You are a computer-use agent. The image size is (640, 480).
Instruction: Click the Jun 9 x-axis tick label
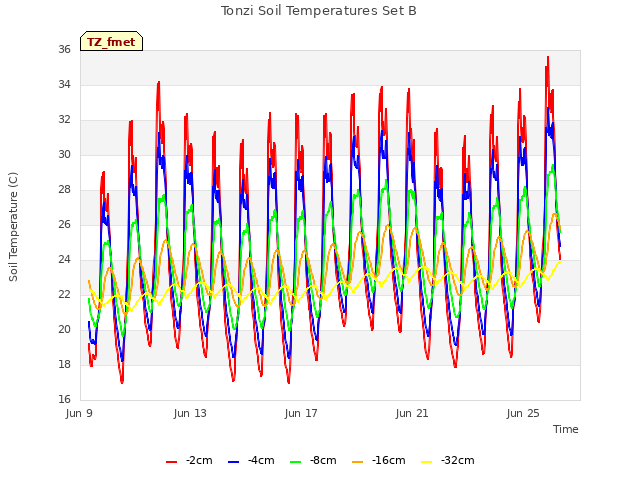79,413
